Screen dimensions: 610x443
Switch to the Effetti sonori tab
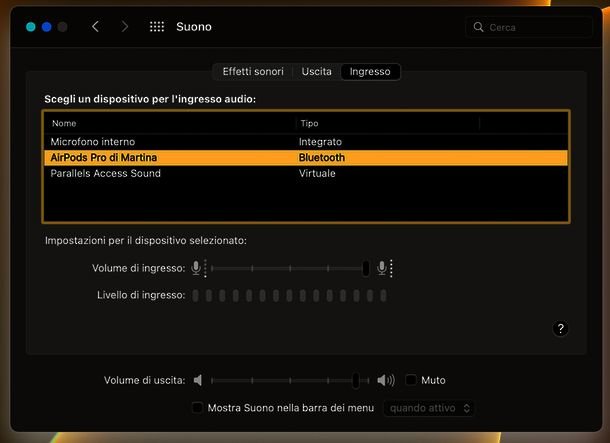coord(253,72)
